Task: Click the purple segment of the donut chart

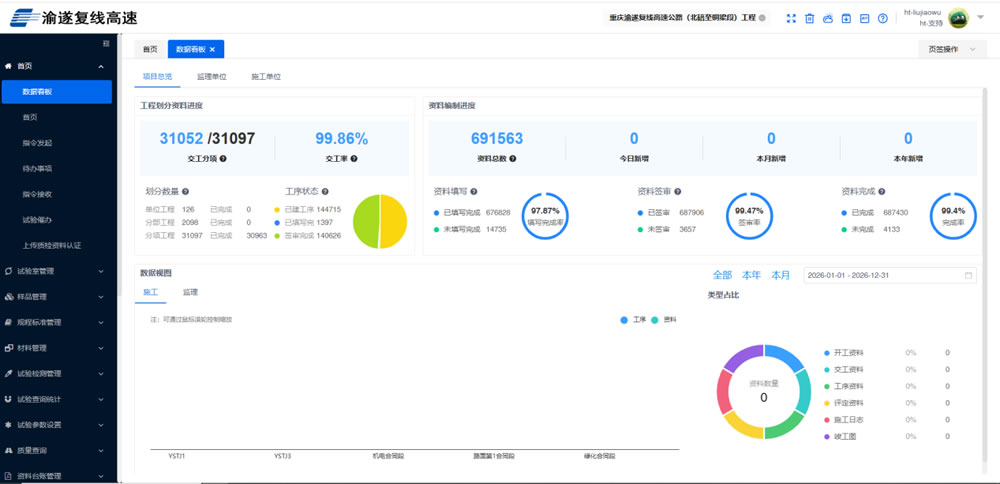Action: click(743, 359)
